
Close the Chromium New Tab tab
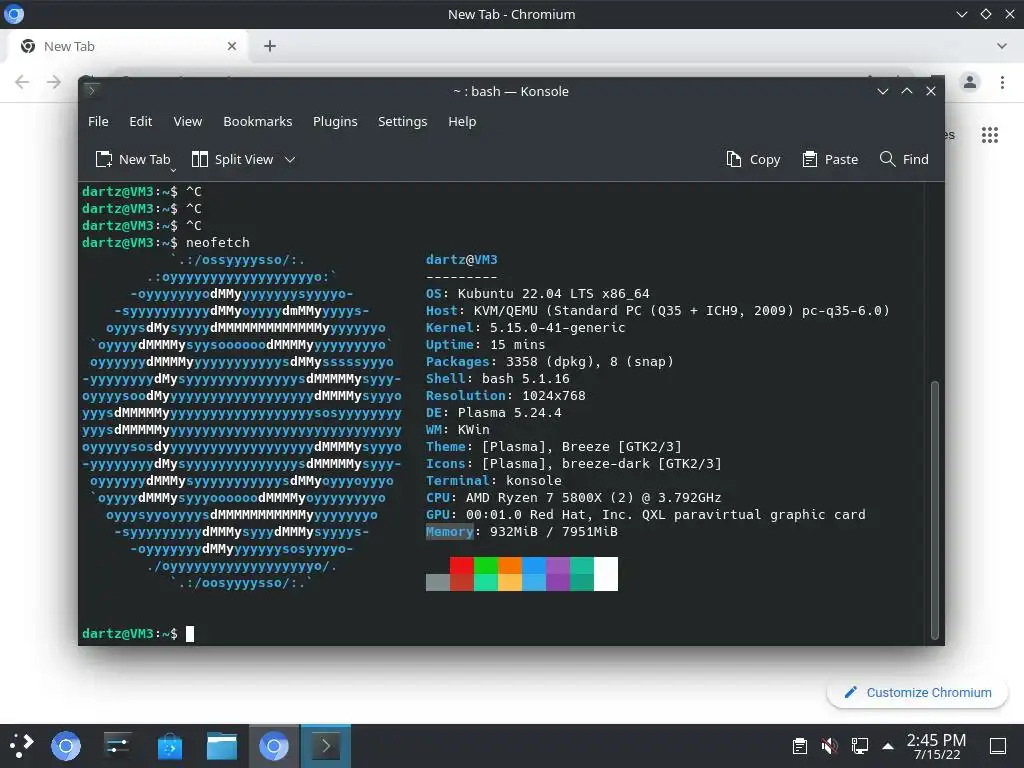[232, 46]
